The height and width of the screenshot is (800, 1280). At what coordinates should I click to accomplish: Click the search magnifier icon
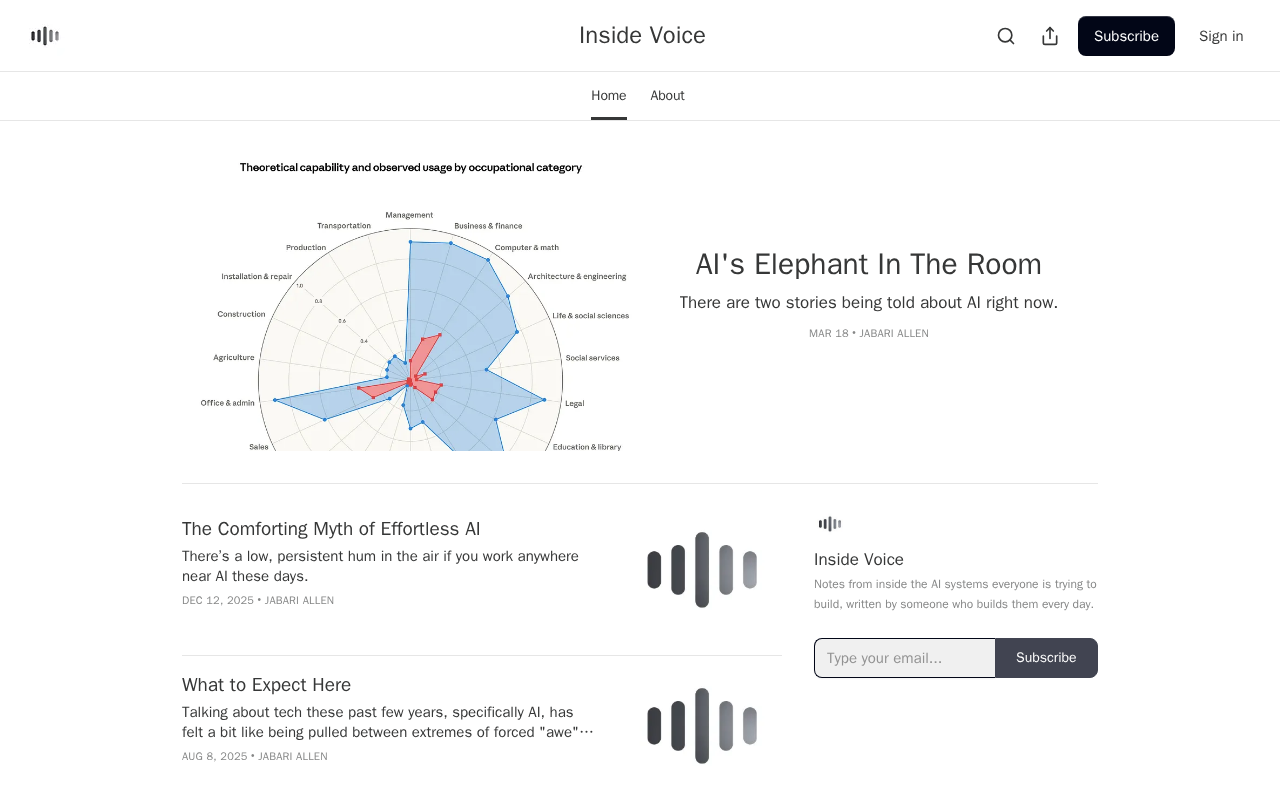coord(1006,36)
